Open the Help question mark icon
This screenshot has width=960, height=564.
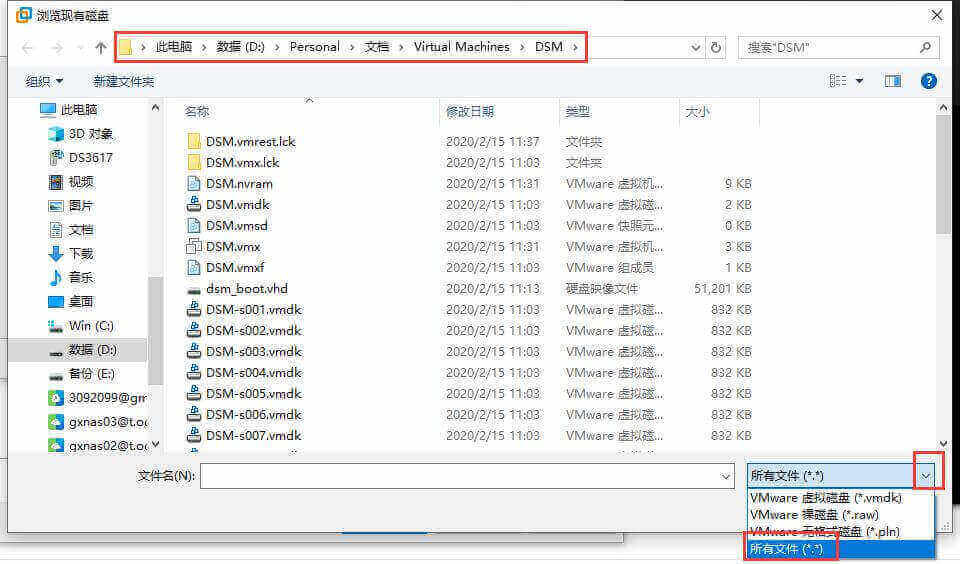coord(928,81)
